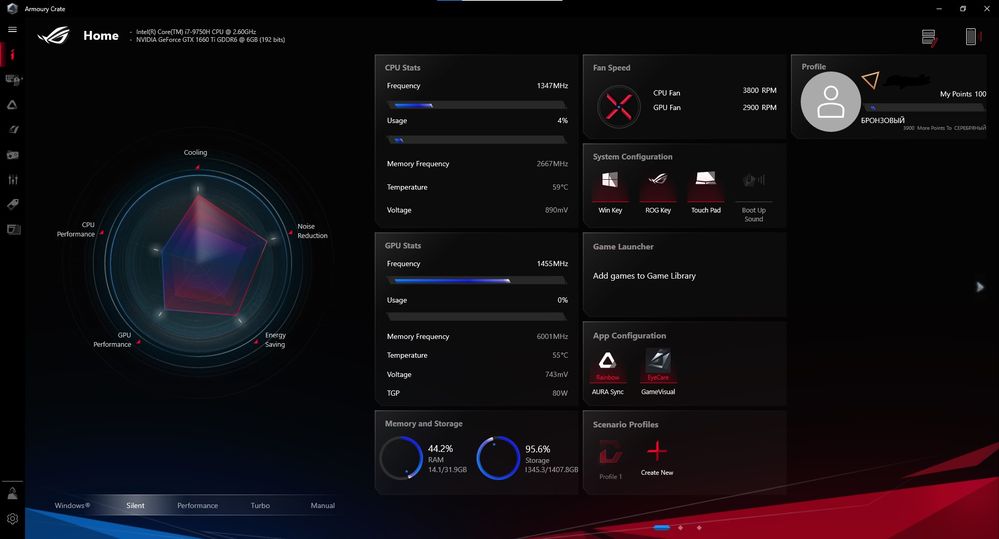
Task: Select the first page indicator dot
Action: (x=662, y=528)
